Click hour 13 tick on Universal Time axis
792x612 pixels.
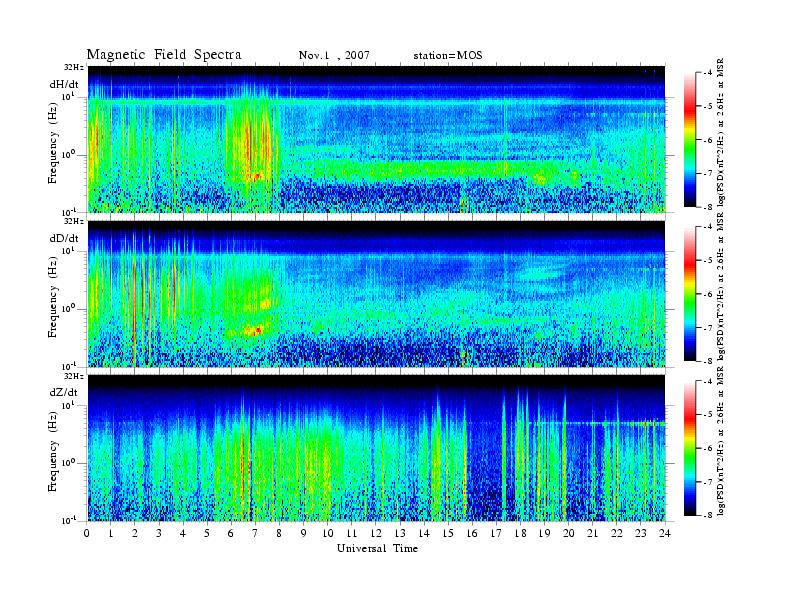(400, 534)
